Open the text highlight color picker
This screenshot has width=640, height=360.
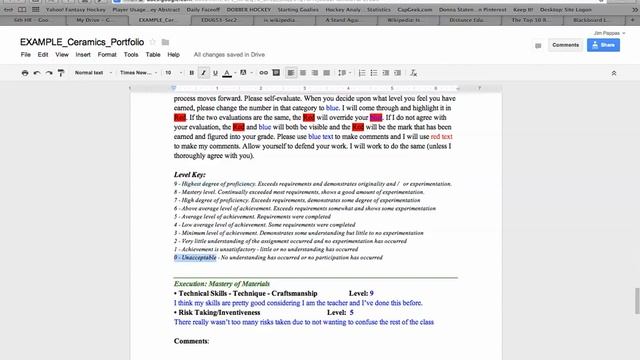click(x=243, y=73)
